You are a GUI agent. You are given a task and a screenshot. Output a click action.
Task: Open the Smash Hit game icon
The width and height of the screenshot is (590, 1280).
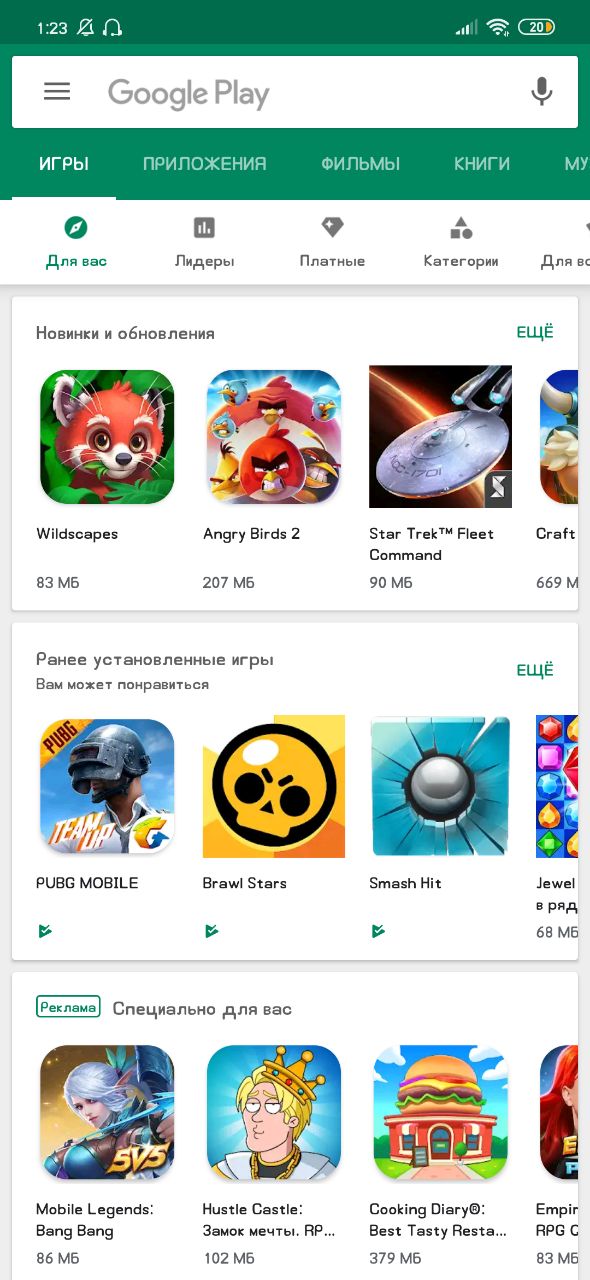pyautogui.click(x=440, y=786)
